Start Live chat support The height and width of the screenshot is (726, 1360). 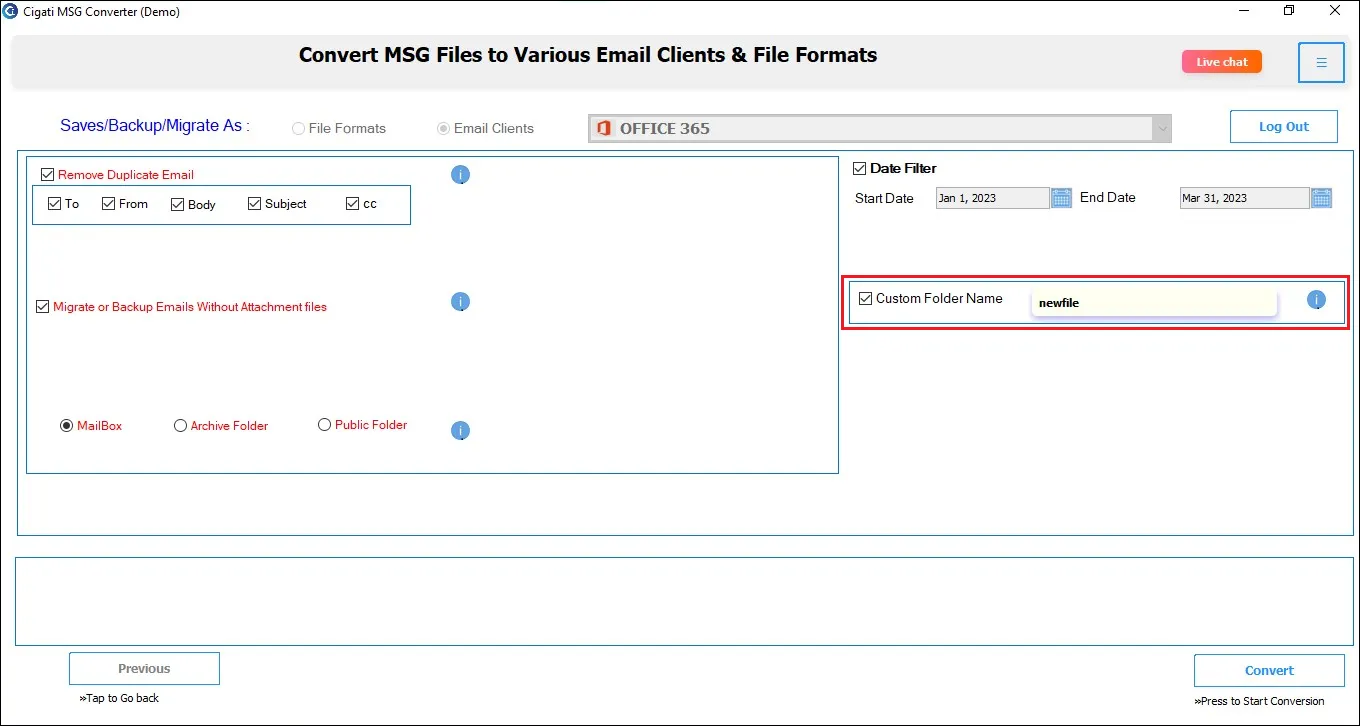1222,62
